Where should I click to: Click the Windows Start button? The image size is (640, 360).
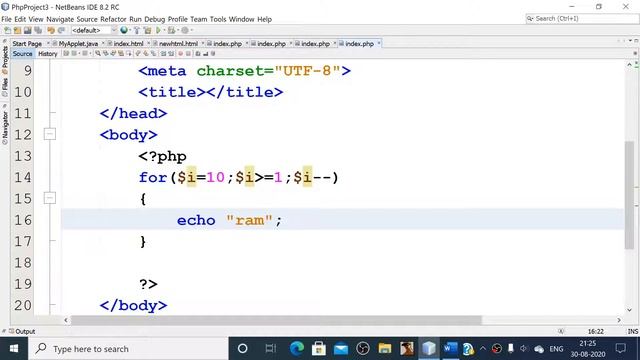(x=14, y=349)
